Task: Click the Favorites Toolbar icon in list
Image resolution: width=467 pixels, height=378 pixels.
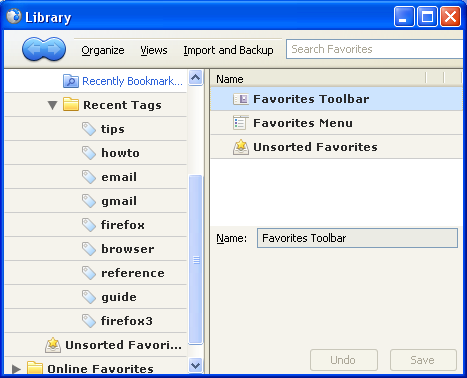Action: 241,99
